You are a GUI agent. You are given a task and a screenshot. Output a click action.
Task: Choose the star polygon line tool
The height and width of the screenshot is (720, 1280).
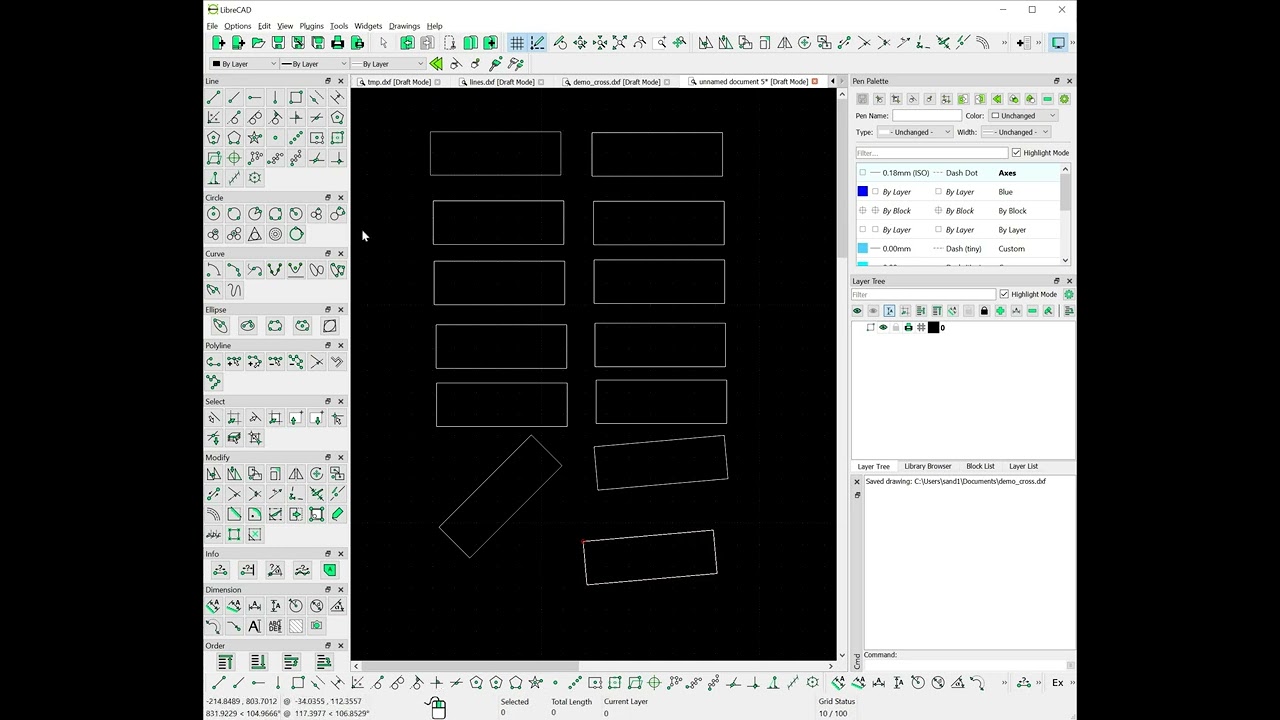click(x=254, y=138)
